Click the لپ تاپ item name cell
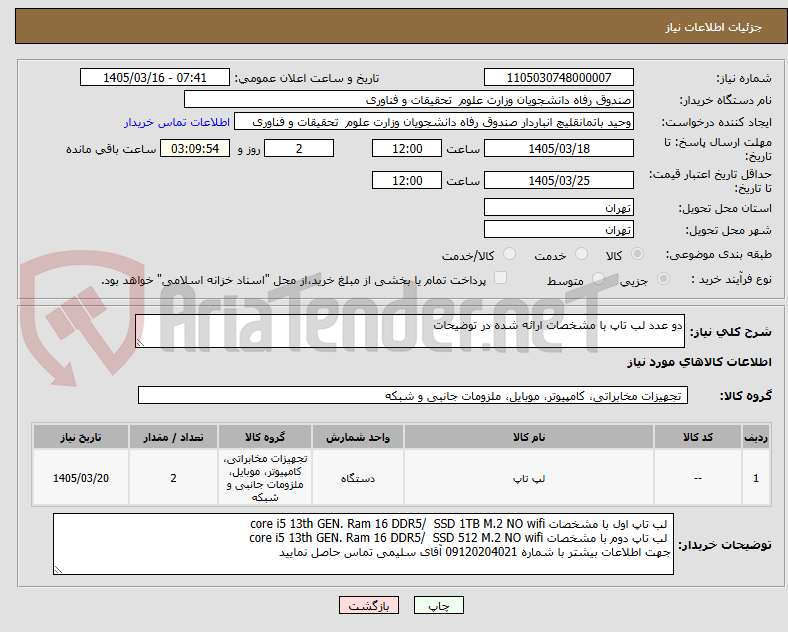788x632 pixels. (529, 478)
